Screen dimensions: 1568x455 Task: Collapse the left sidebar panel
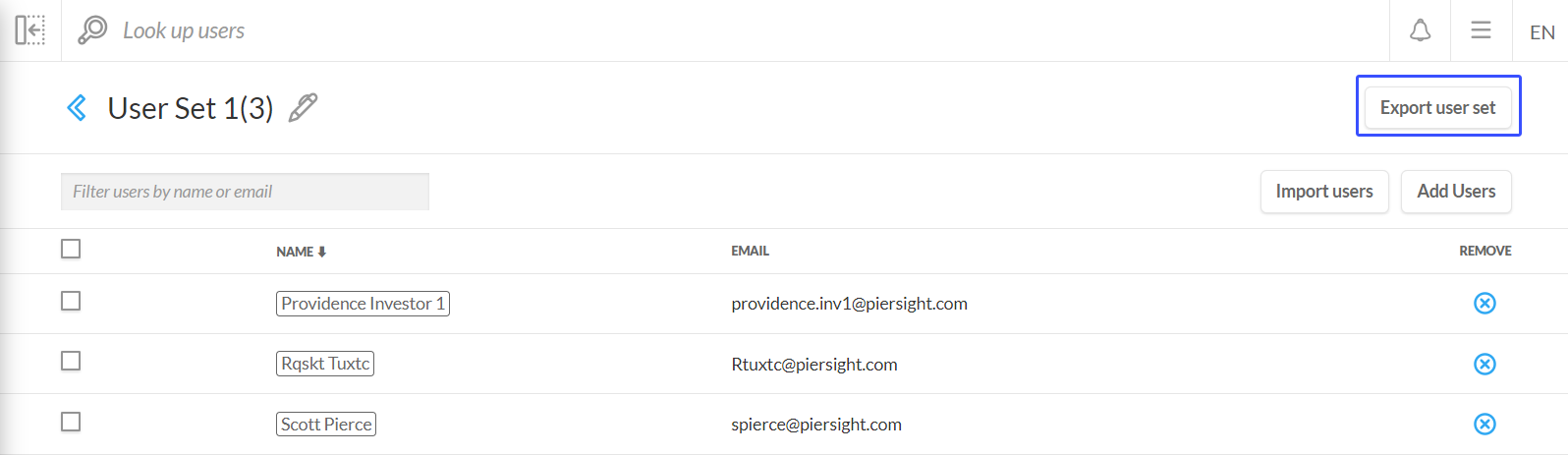(x=30, y=30)
